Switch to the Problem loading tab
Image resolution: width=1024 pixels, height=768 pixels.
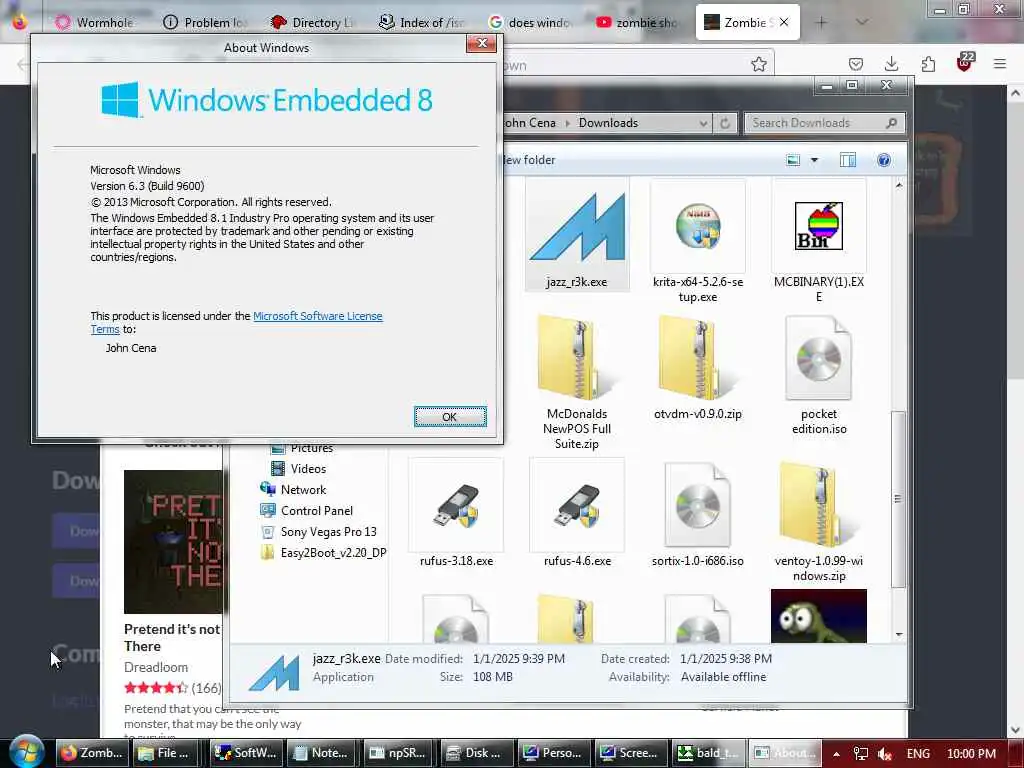tap(205, 22)
